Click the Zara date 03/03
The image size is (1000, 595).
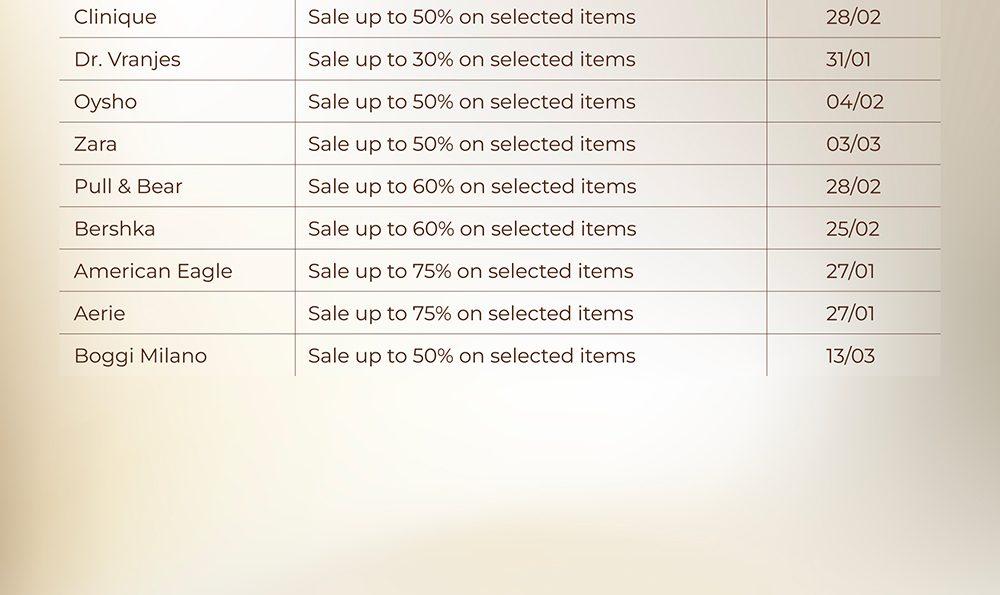click(853, 144)
